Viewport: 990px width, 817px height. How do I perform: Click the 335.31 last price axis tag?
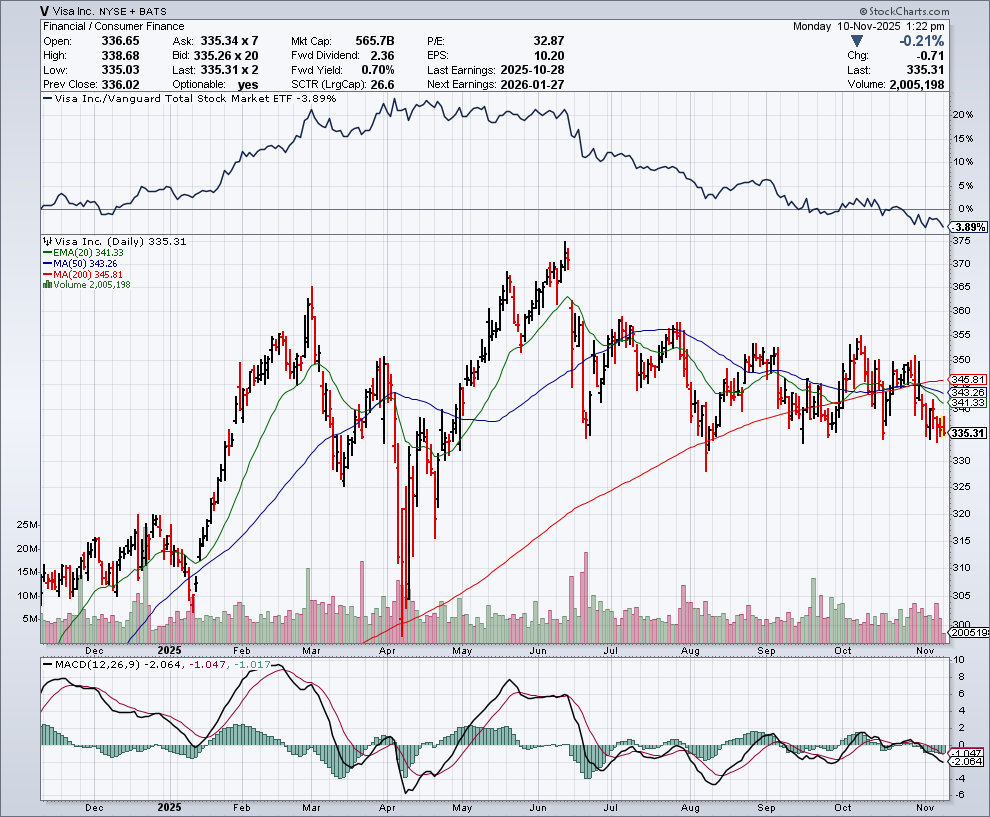[x=967, y=434]
